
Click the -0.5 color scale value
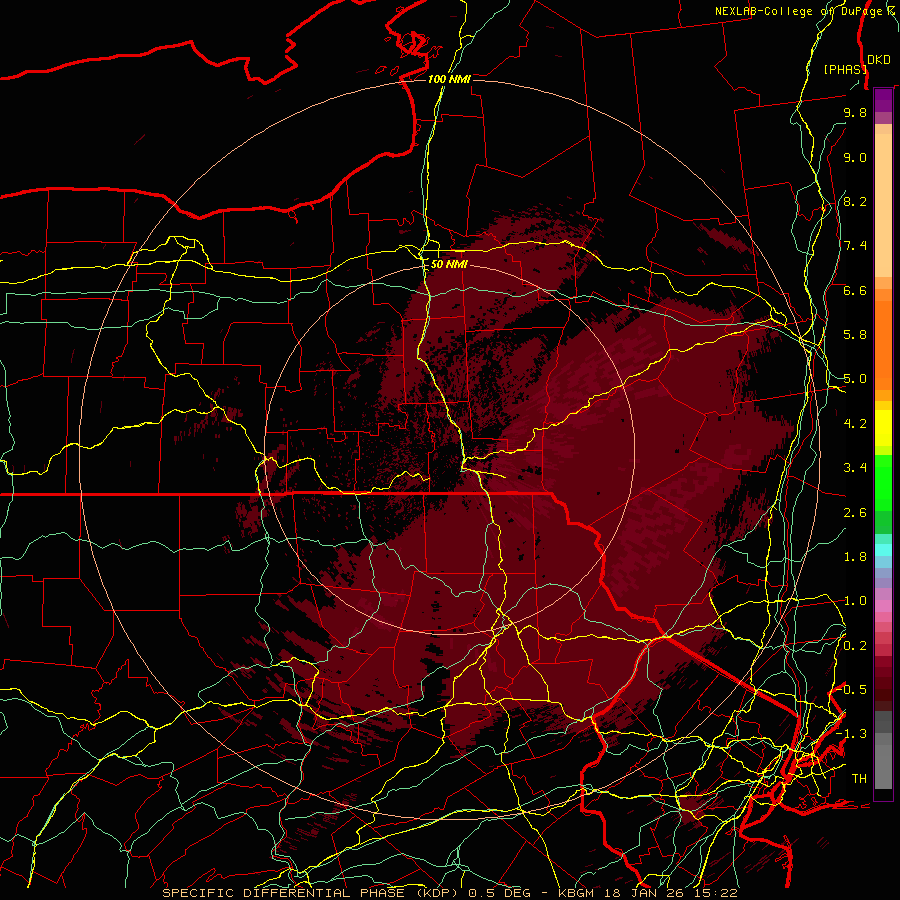pos(851,690)
